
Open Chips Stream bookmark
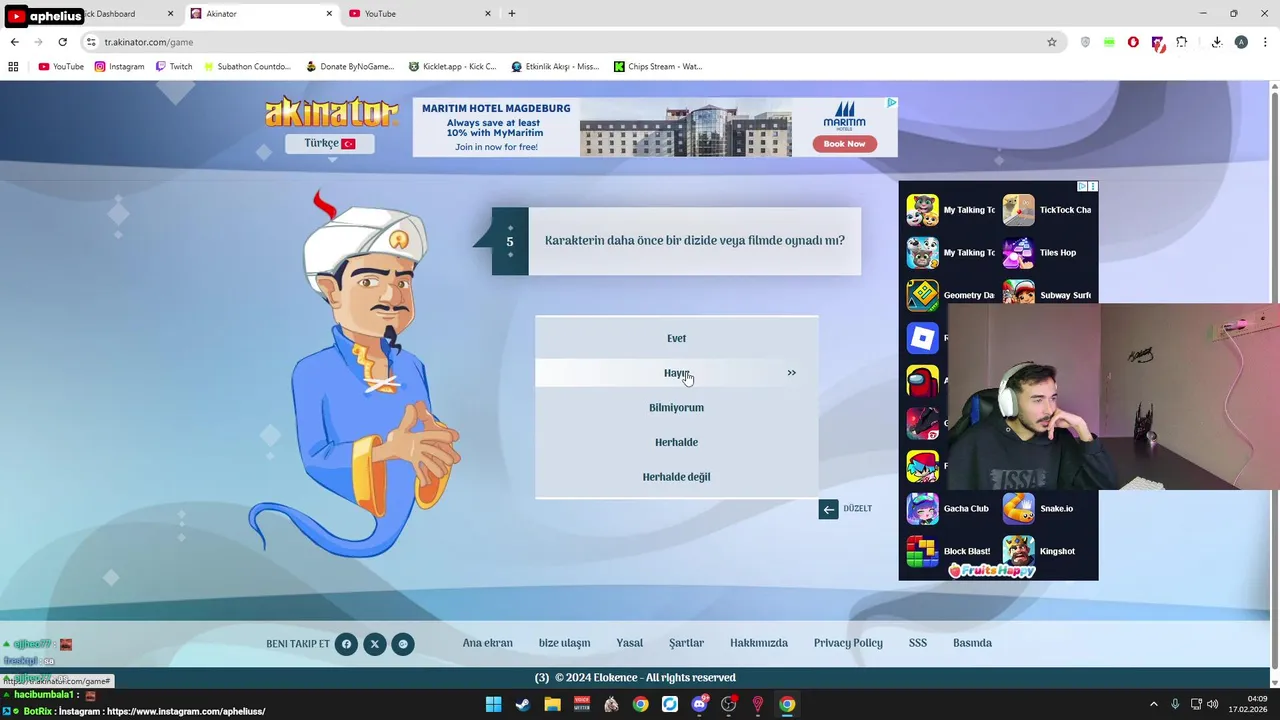658,67
